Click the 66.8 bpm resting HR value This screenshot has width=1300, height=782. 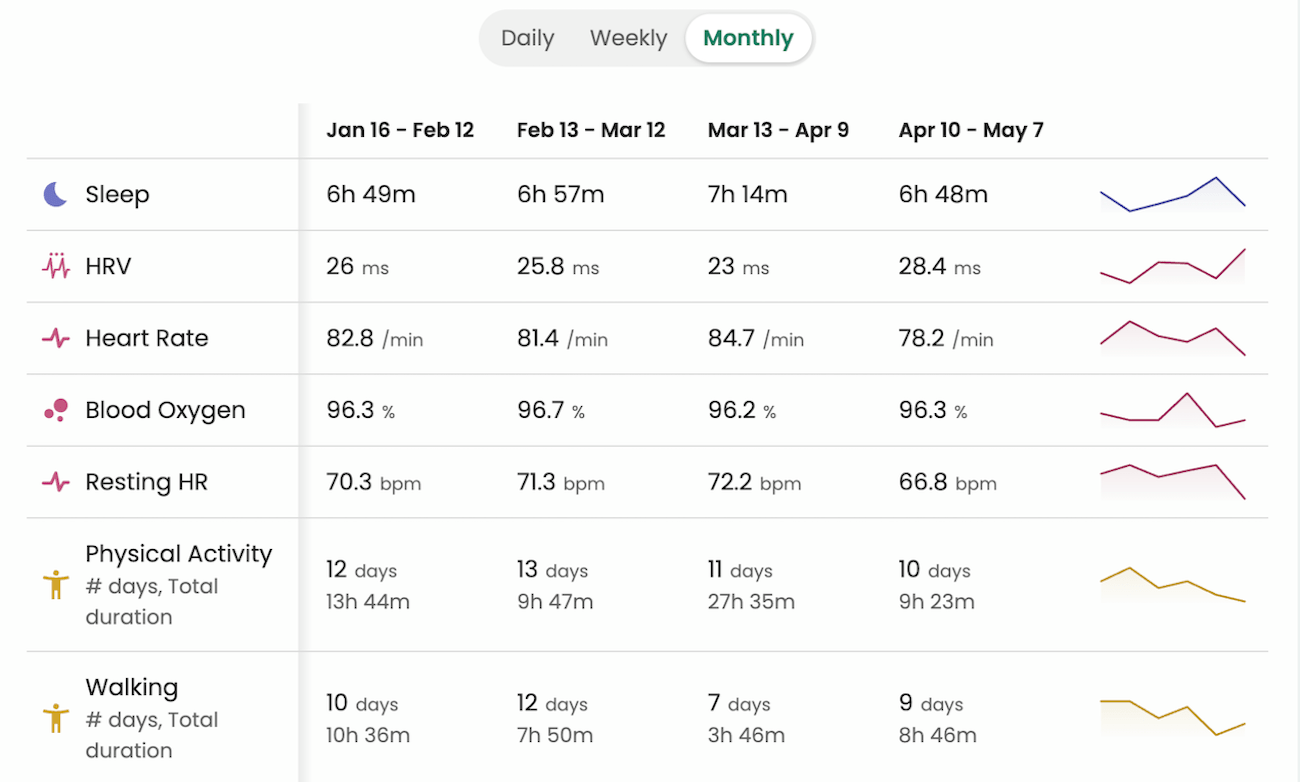point(947,482)
